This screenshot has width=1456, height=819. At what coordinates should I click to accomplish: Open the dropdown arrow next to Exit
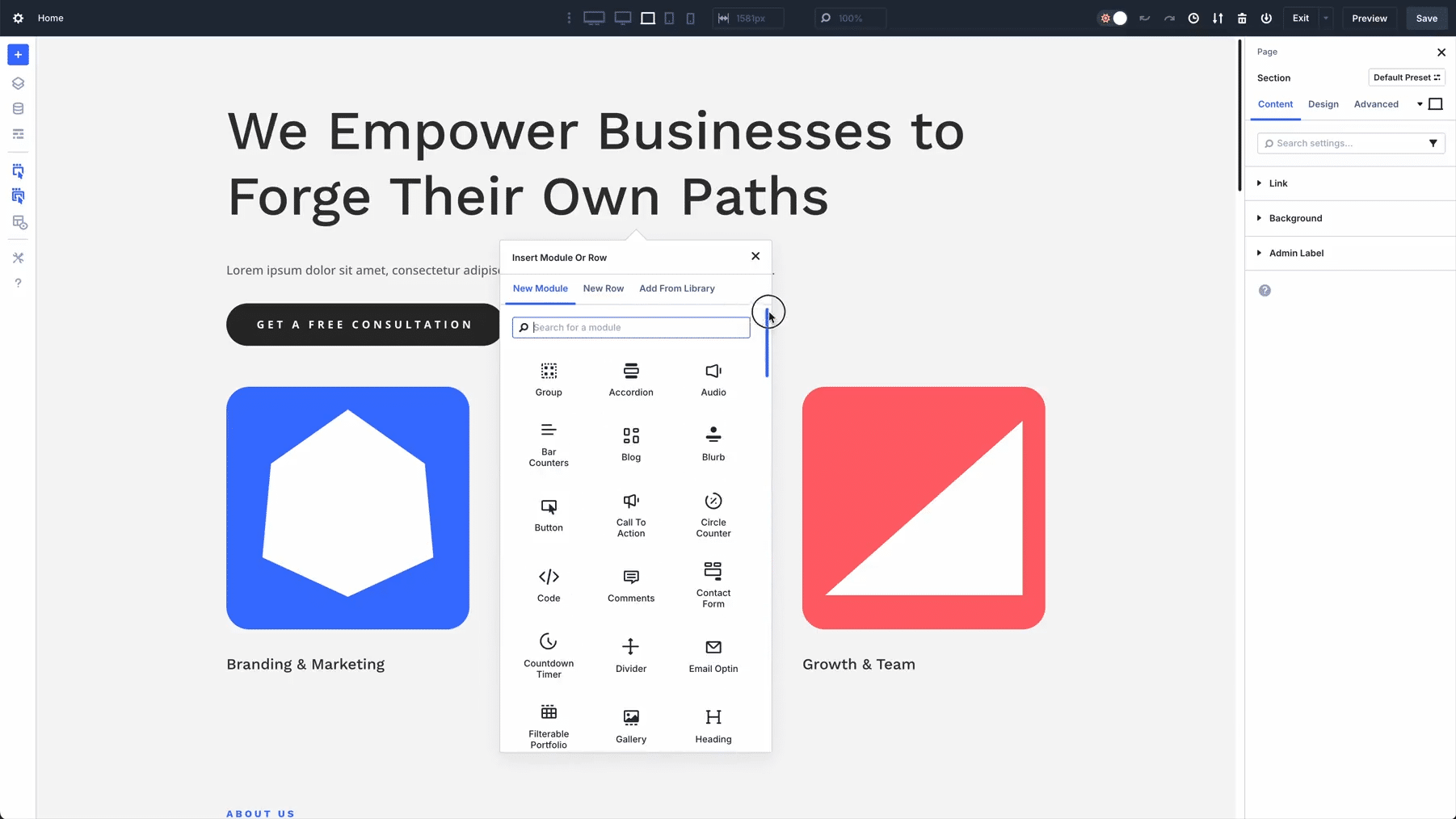1325,18
